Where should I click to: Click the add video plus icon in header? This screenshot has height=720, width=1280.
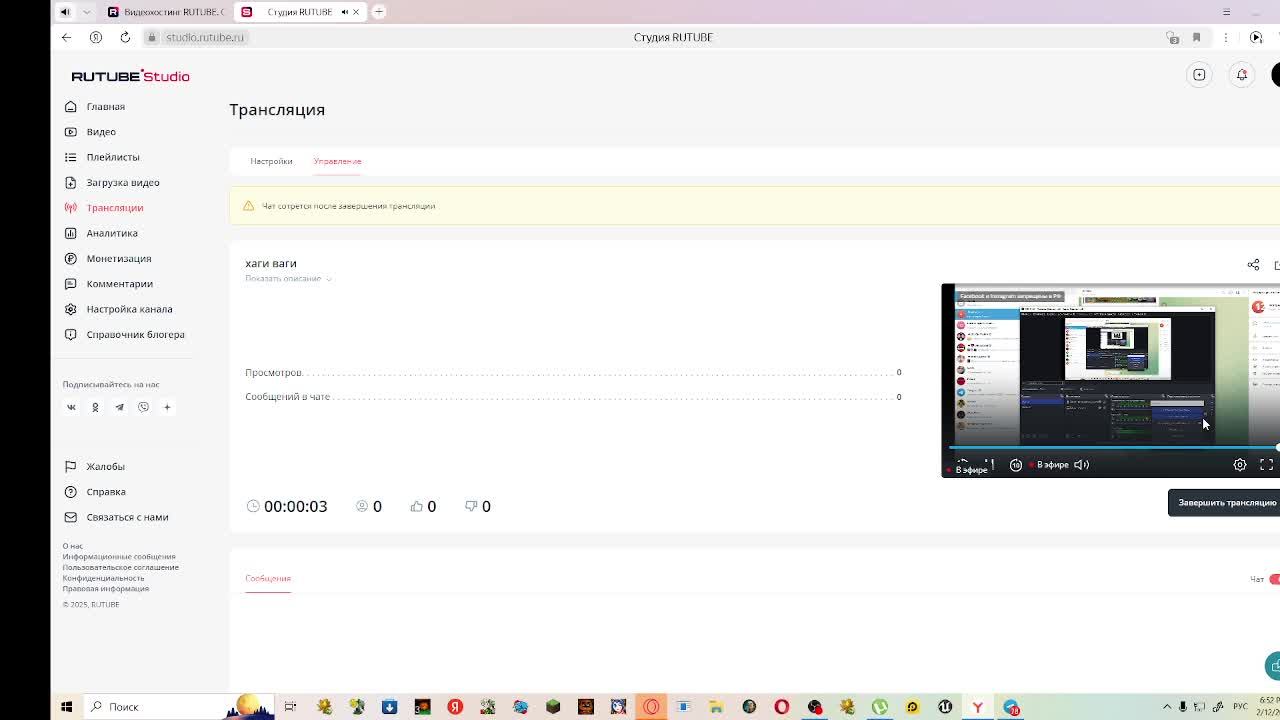(x=1199, y=75)
